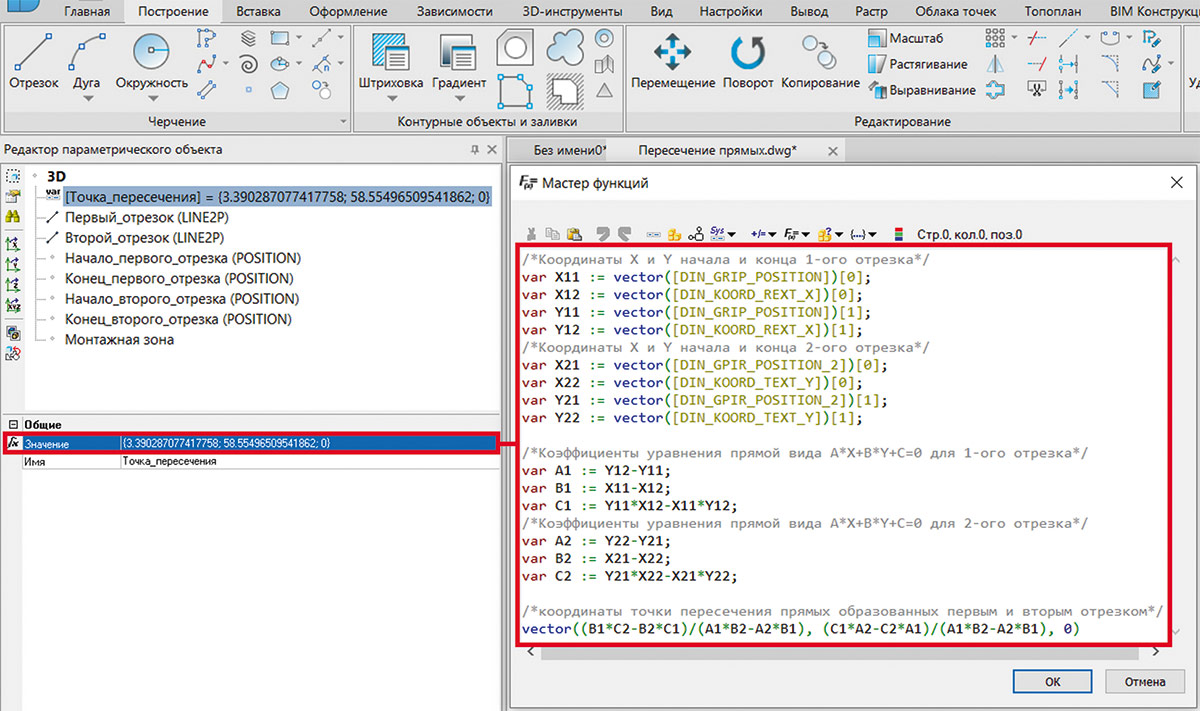Click the polygon shape drawing icon
Image resolution: width=1200 pixels, height=711 pixels.
pyautogui.click(x=280, y=91)
